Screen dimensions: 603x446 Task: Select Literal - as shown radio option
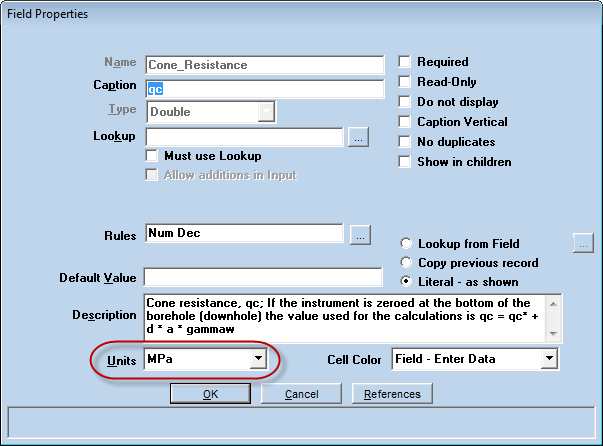tap(406, 282)
